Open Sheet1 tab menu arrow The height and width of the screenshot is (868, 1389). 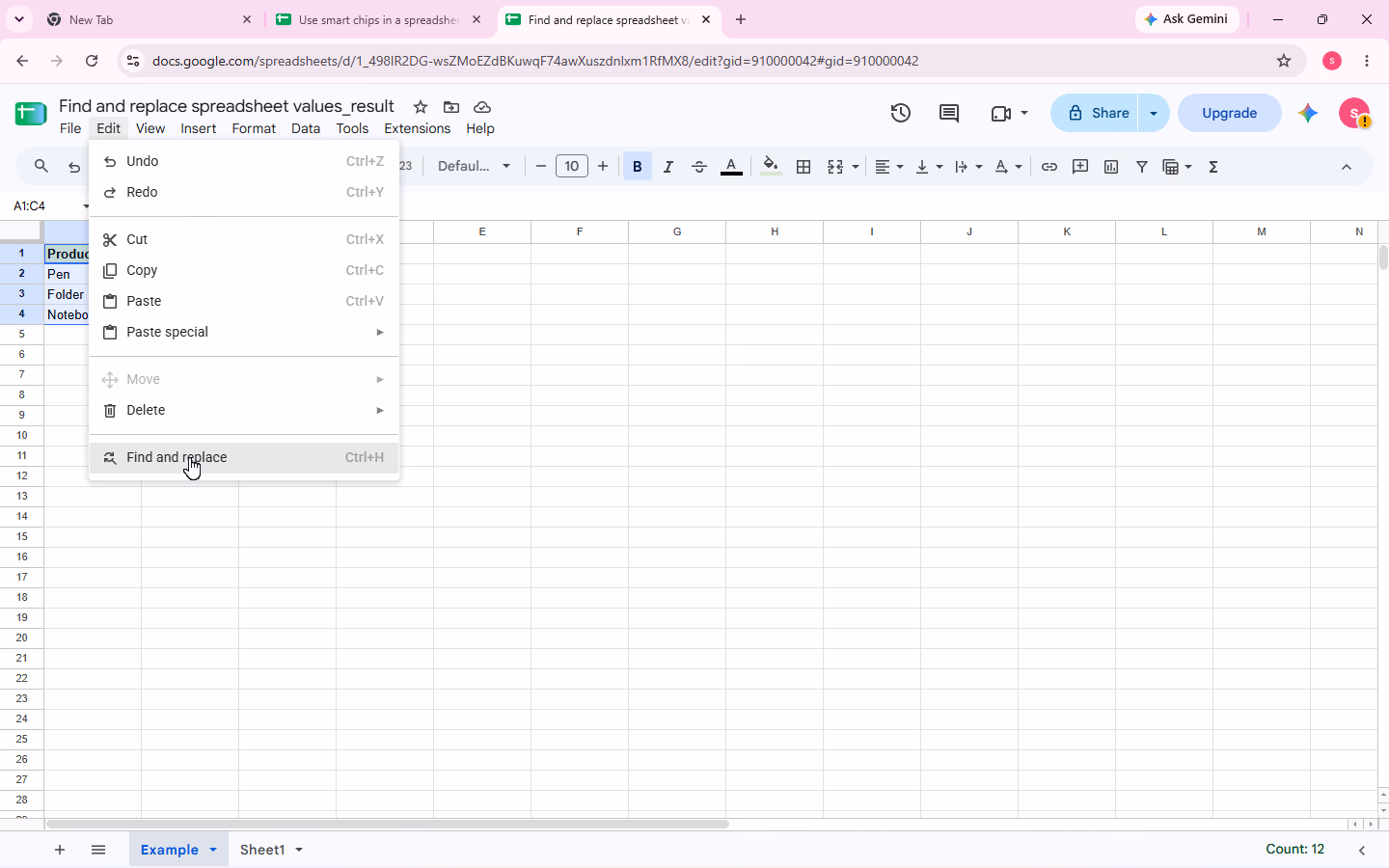(x=299, y=850)
